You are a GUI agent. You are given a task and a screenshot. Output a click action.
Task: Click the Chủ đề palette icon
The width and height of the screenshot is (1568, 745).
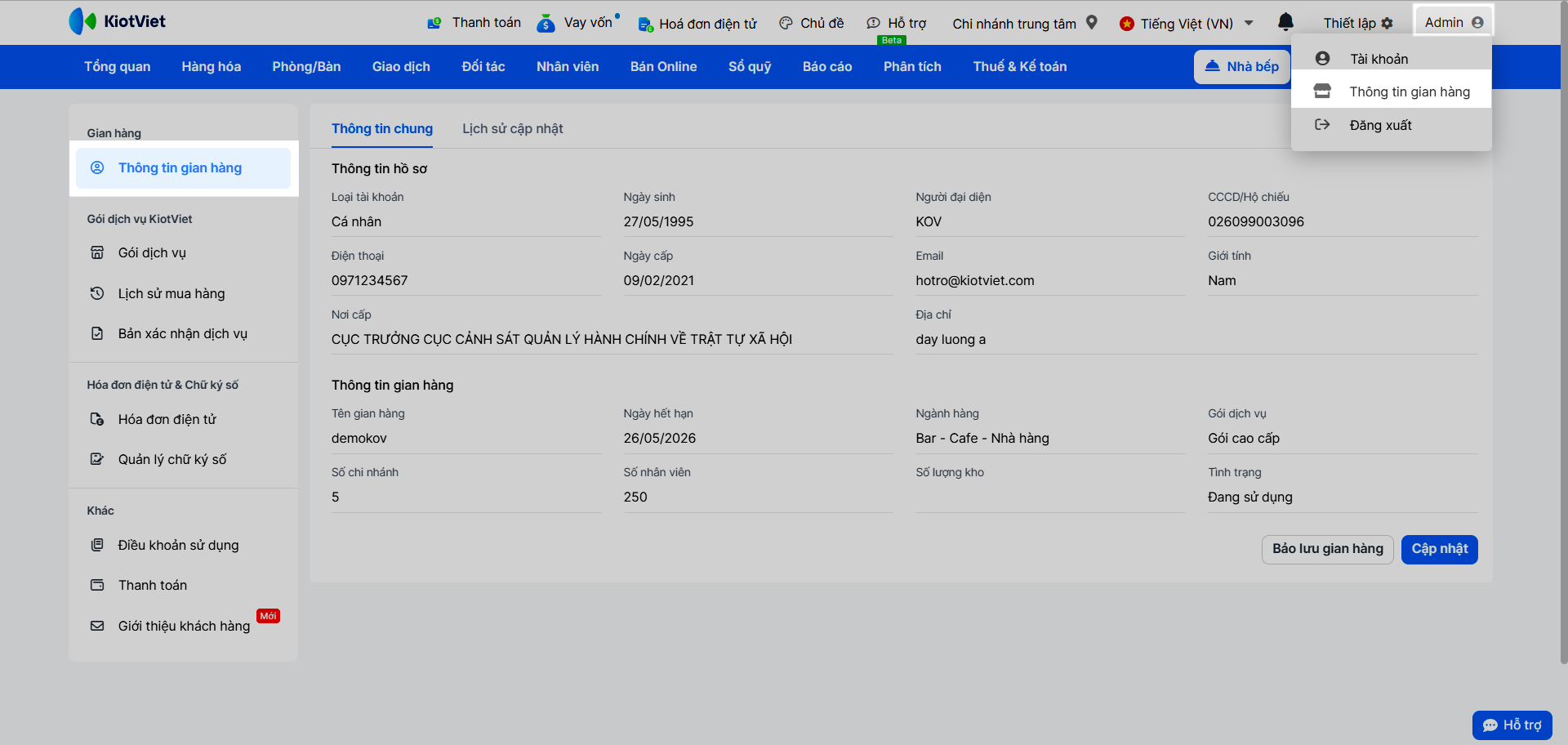(x=786, y=23)
